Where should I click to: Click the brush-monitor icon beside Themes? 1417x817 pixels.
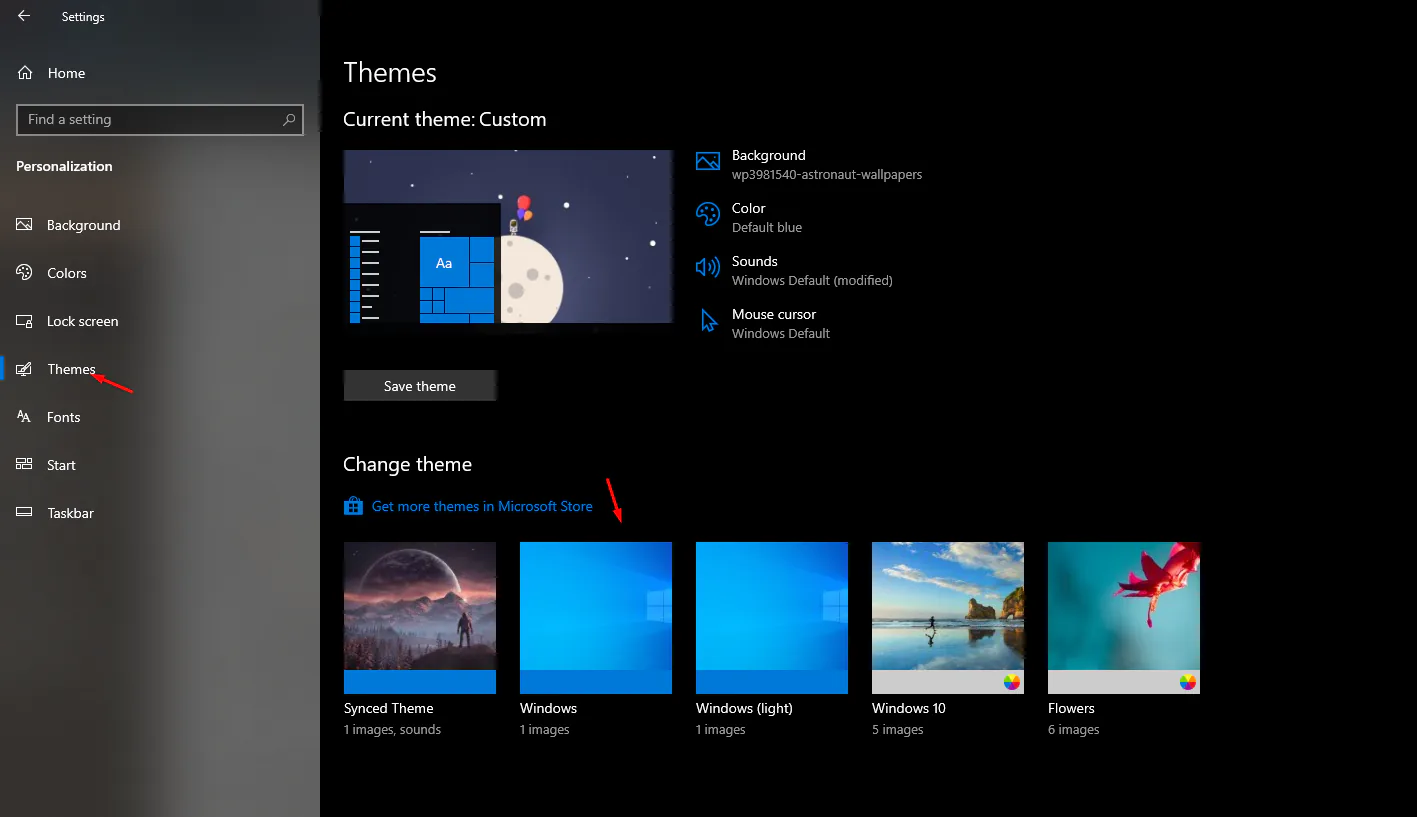pos(25,369)
